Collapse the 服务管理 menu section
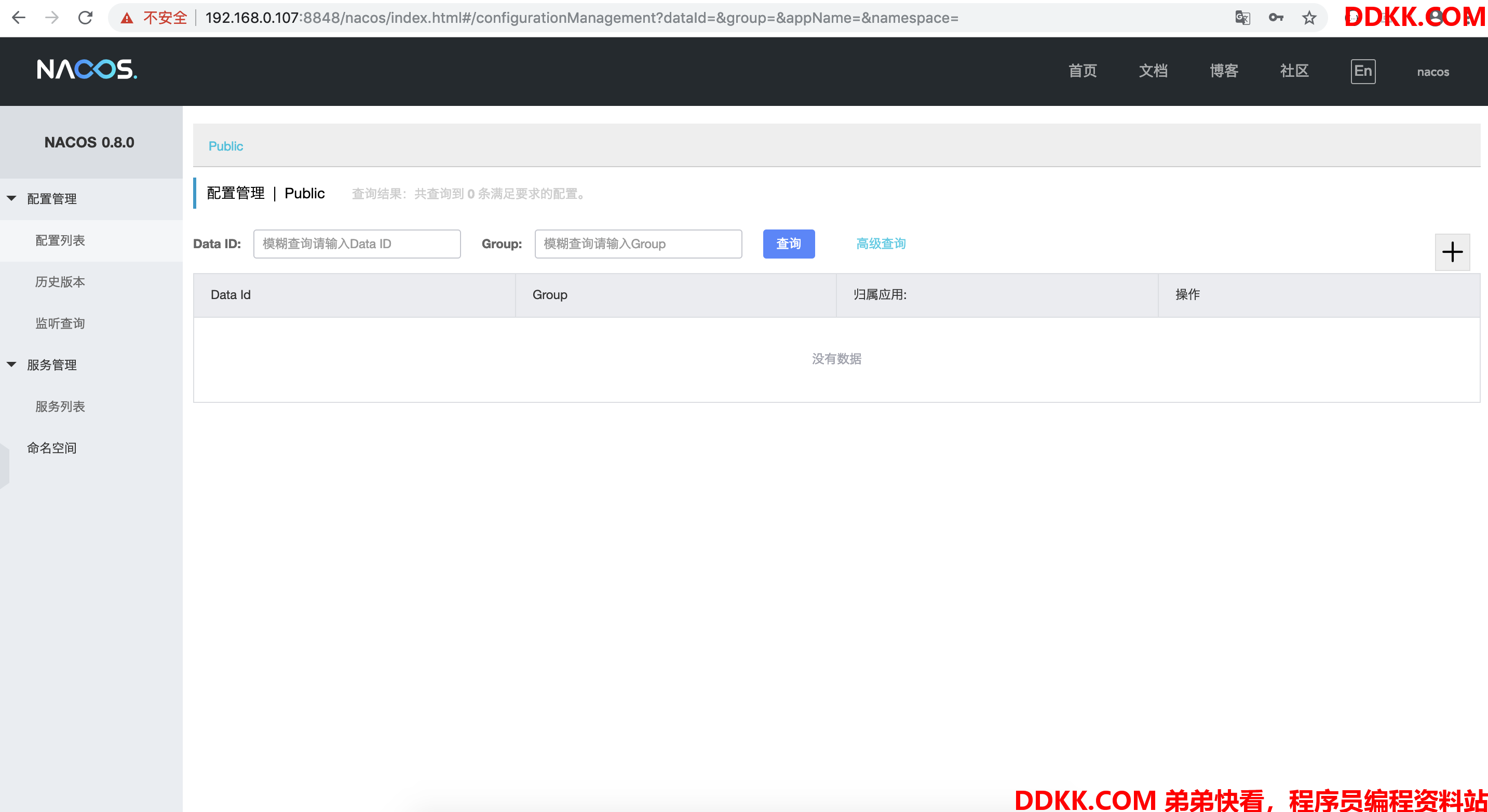The width and height of the screenshot is (1488, 812). tap(11, 364)
